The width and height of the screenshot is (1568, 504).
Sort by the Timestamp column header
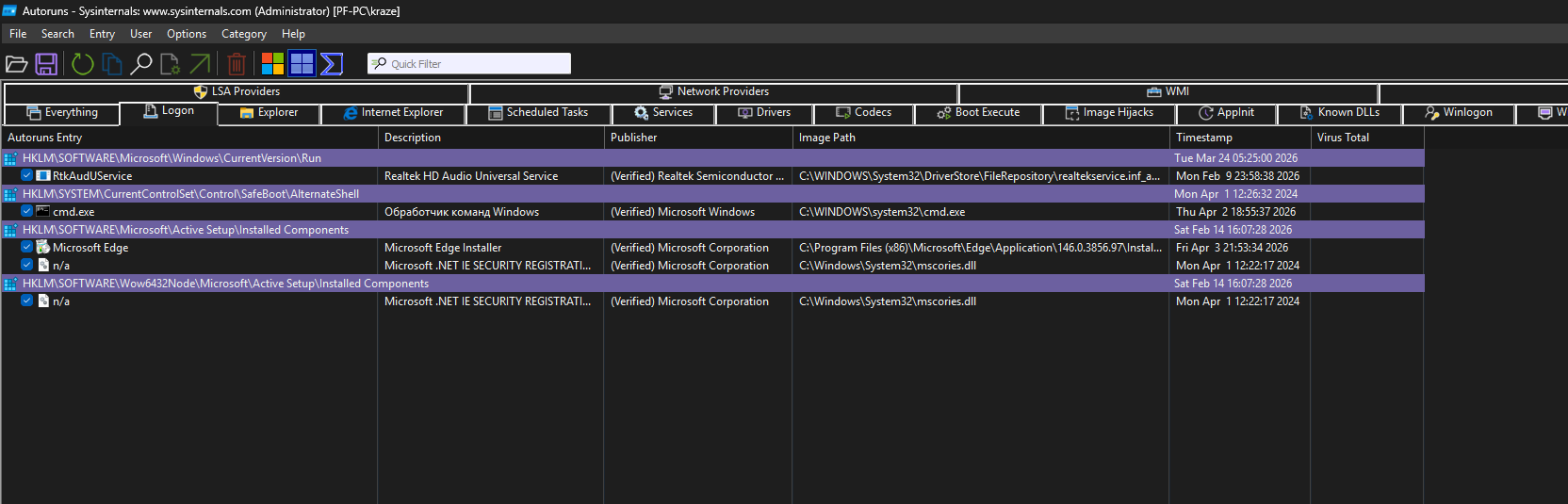pos(1239,138)
